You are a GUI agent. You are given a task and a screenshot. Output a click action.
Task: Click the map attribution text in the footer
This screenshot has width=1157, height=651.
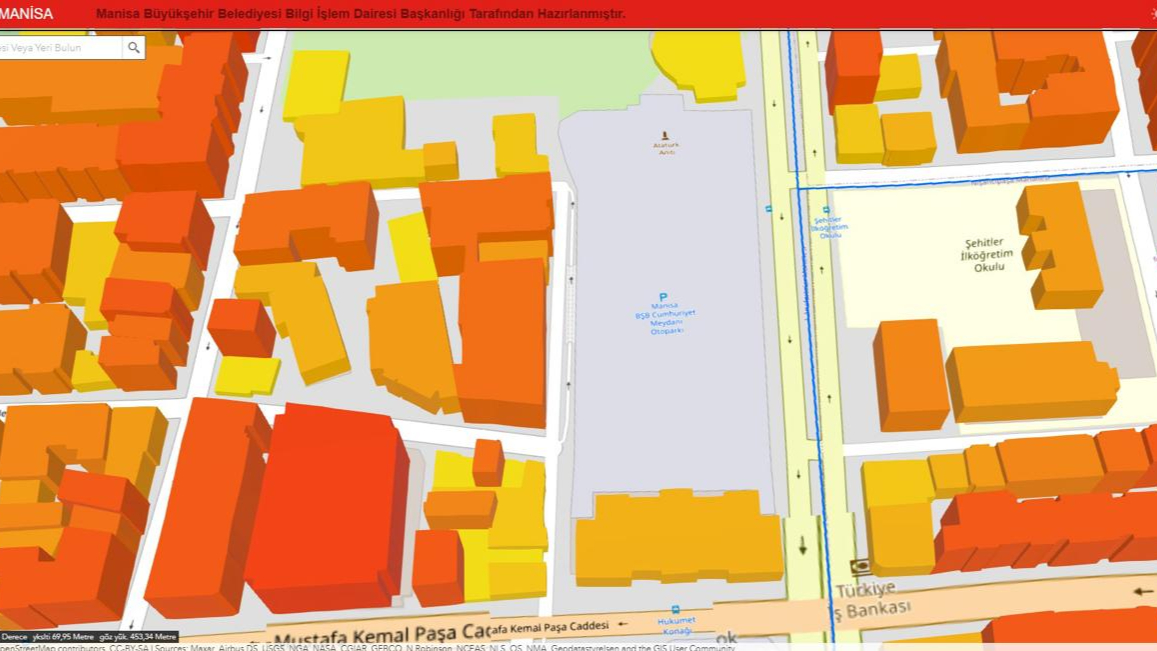pos(400,647)
